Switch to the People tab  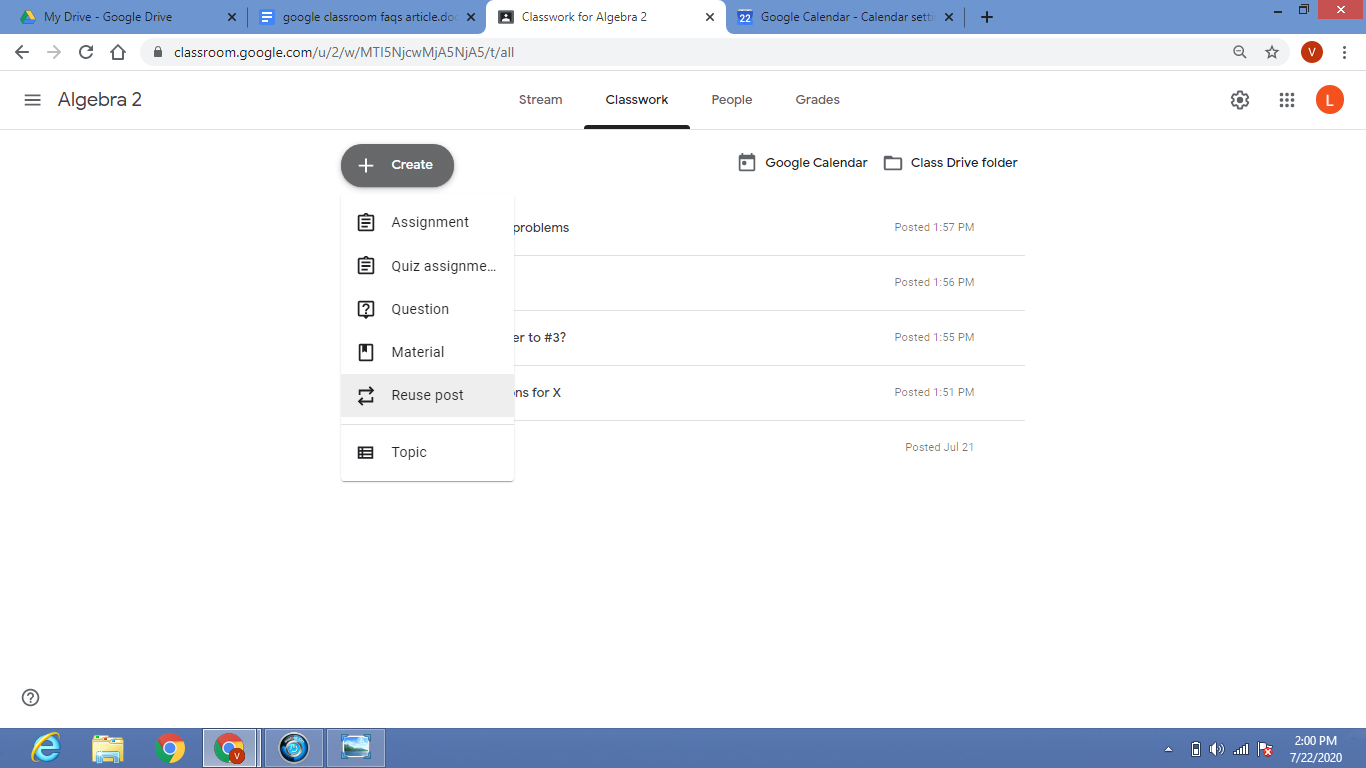pyautogui.click(x=732, y=100)
